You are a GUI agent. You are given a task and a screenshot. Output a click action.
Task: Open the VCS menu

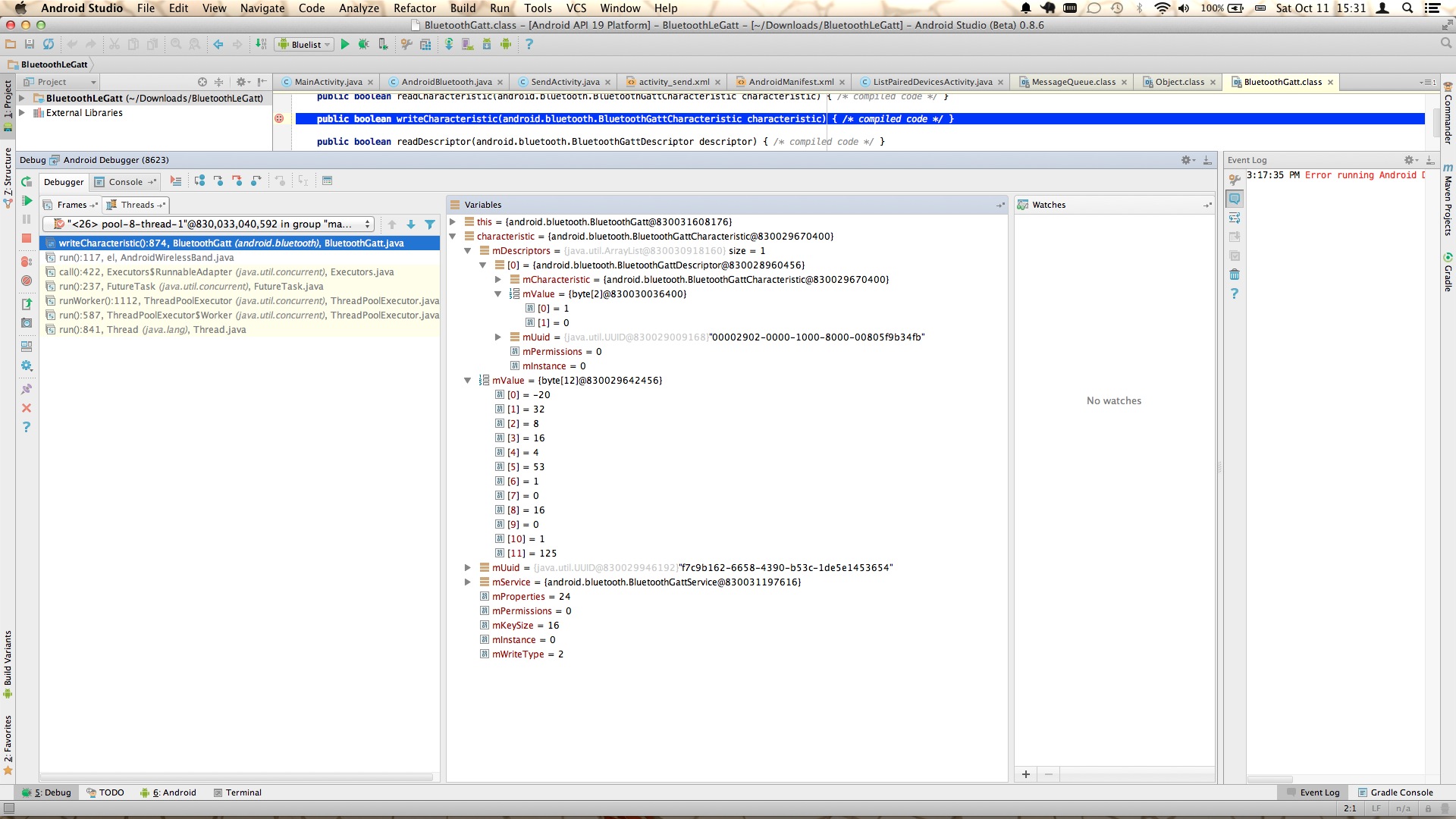576,8
